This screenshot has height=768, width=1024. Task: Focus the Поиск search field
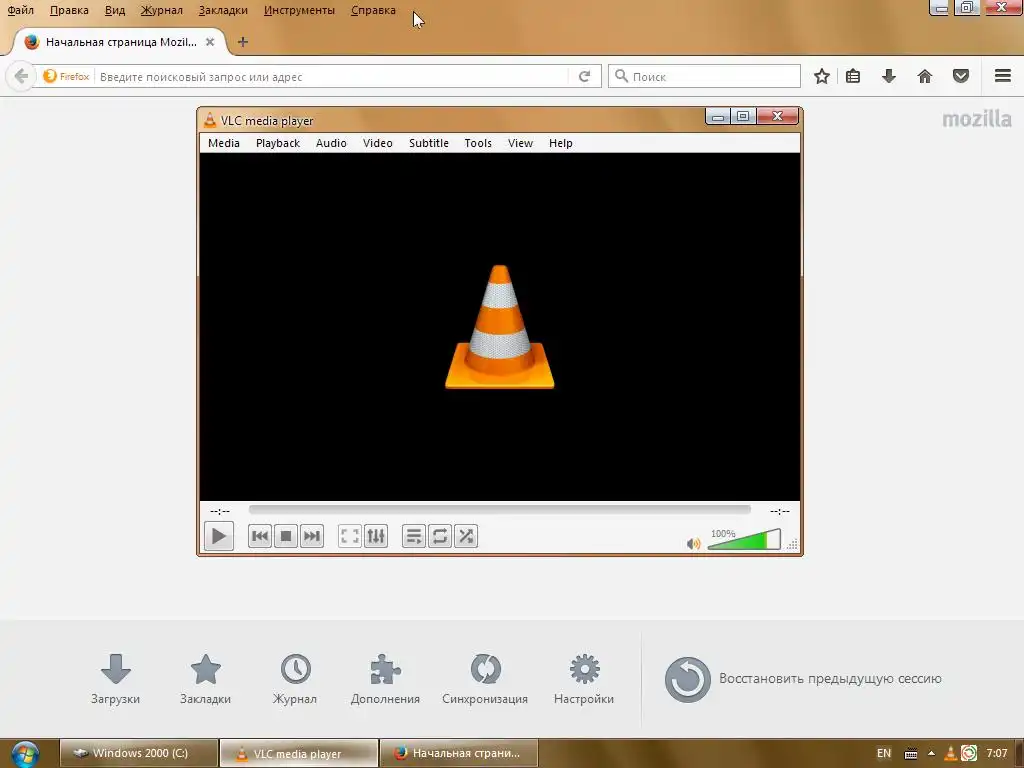coord(704,76)
